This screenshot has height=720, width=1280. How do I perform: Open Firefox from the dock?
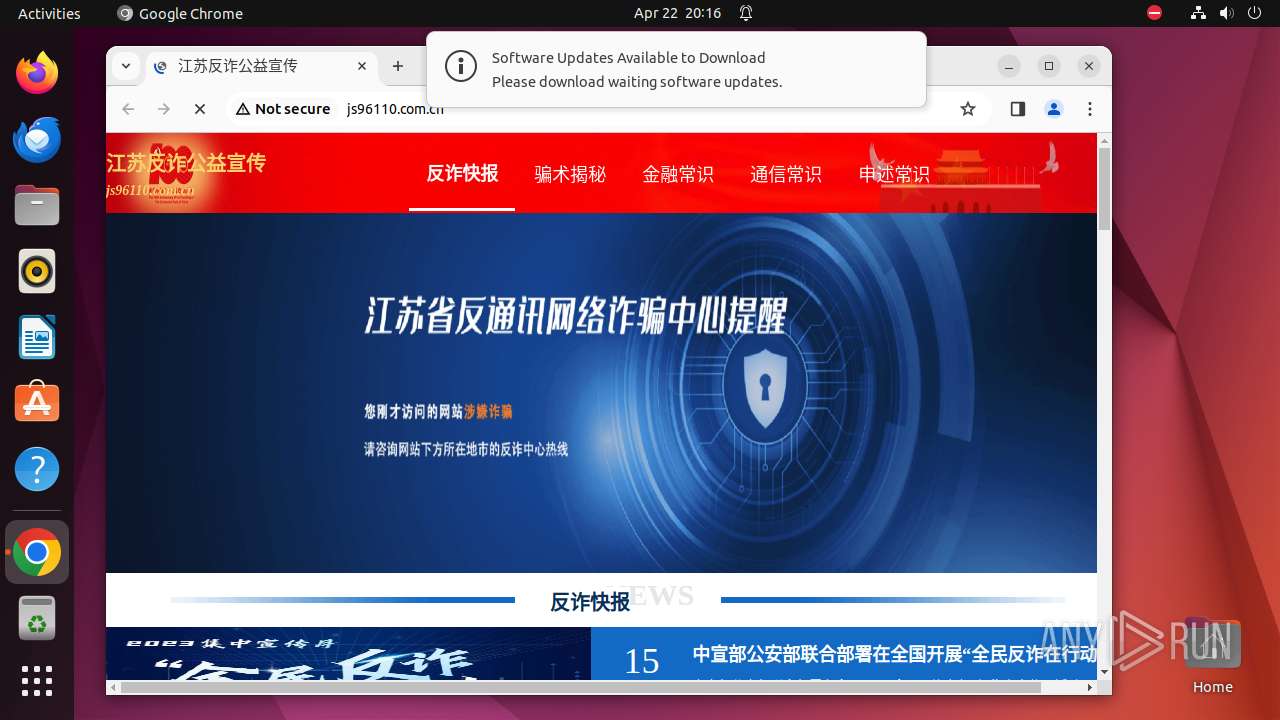(37, 73)
